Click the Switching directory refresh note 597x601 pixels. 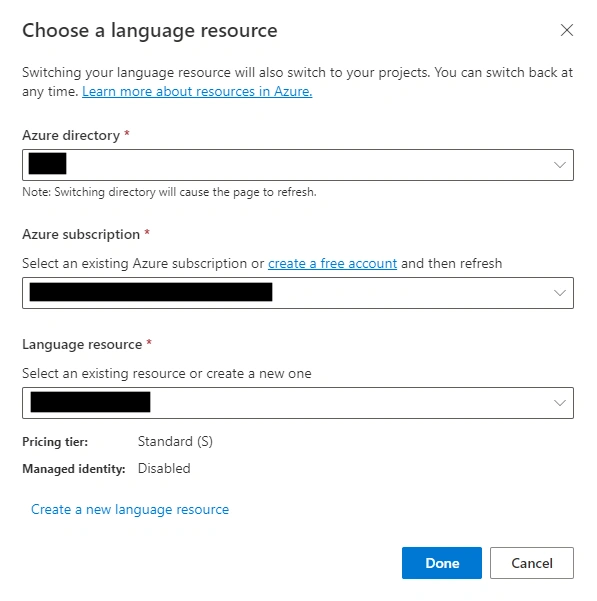[x=169, y=192]
